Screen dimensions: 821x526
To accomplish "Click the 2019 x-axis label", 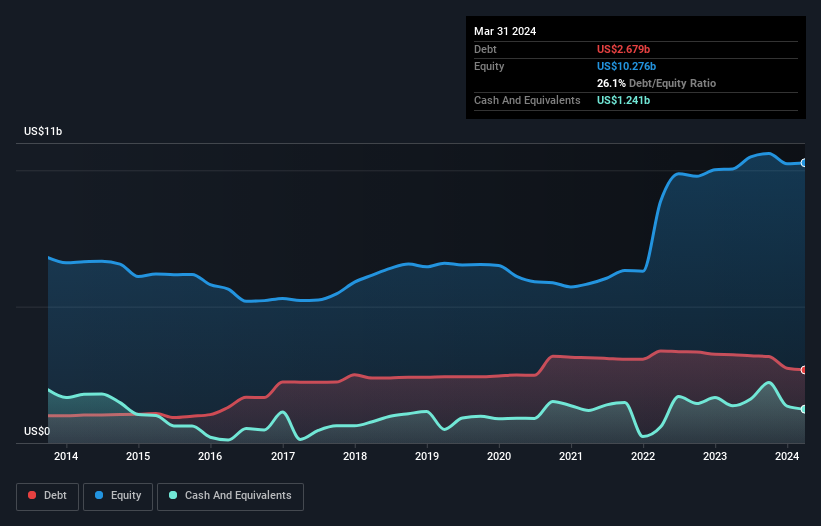I will (427, 456).
